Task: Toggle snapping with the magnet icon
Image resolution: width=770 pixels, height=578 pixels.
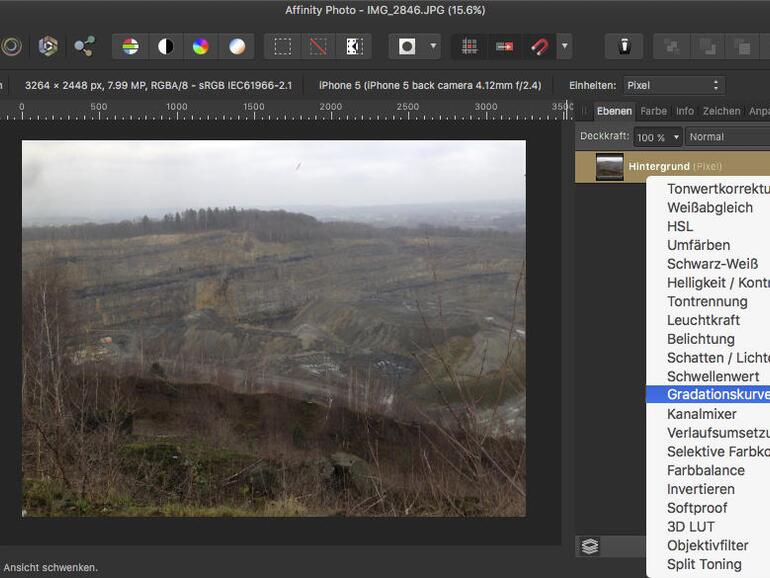Action: (539, 46)
